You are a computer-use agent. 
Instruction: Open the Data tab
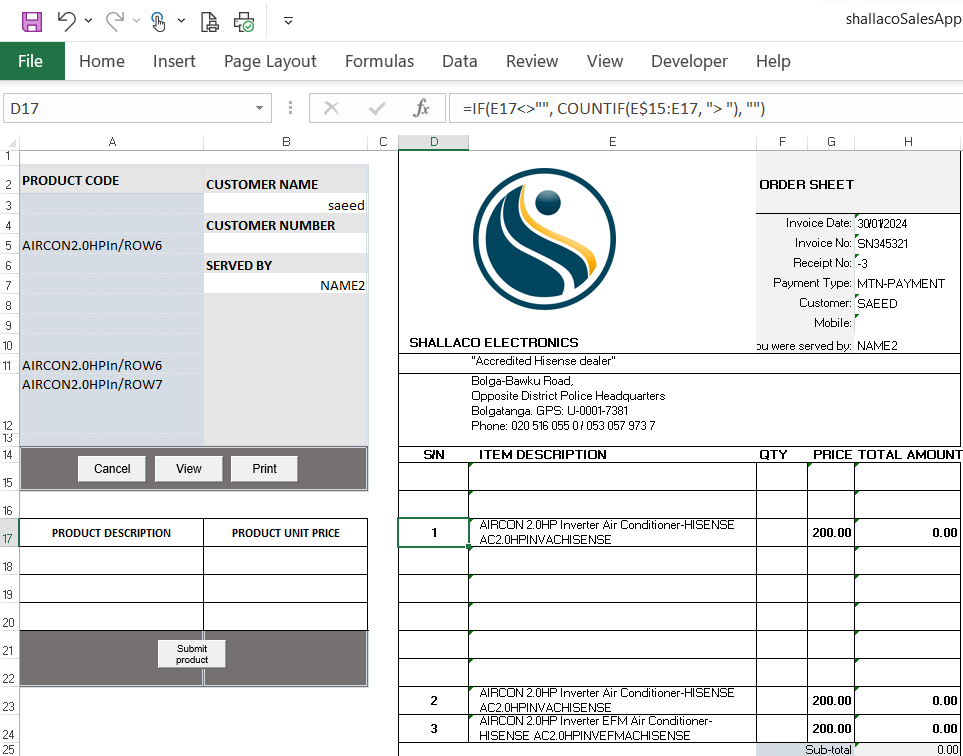[460, 61]
